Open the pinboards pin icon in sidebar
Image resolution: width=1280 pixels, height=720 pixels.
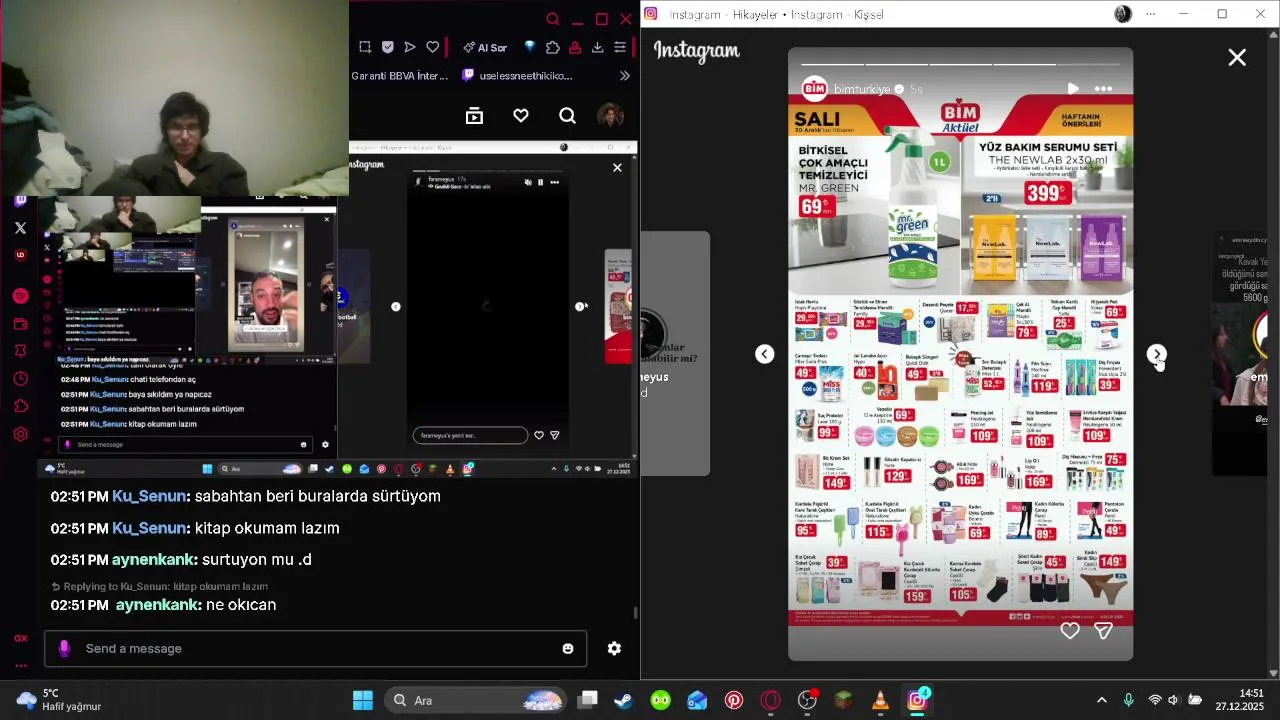20,351
